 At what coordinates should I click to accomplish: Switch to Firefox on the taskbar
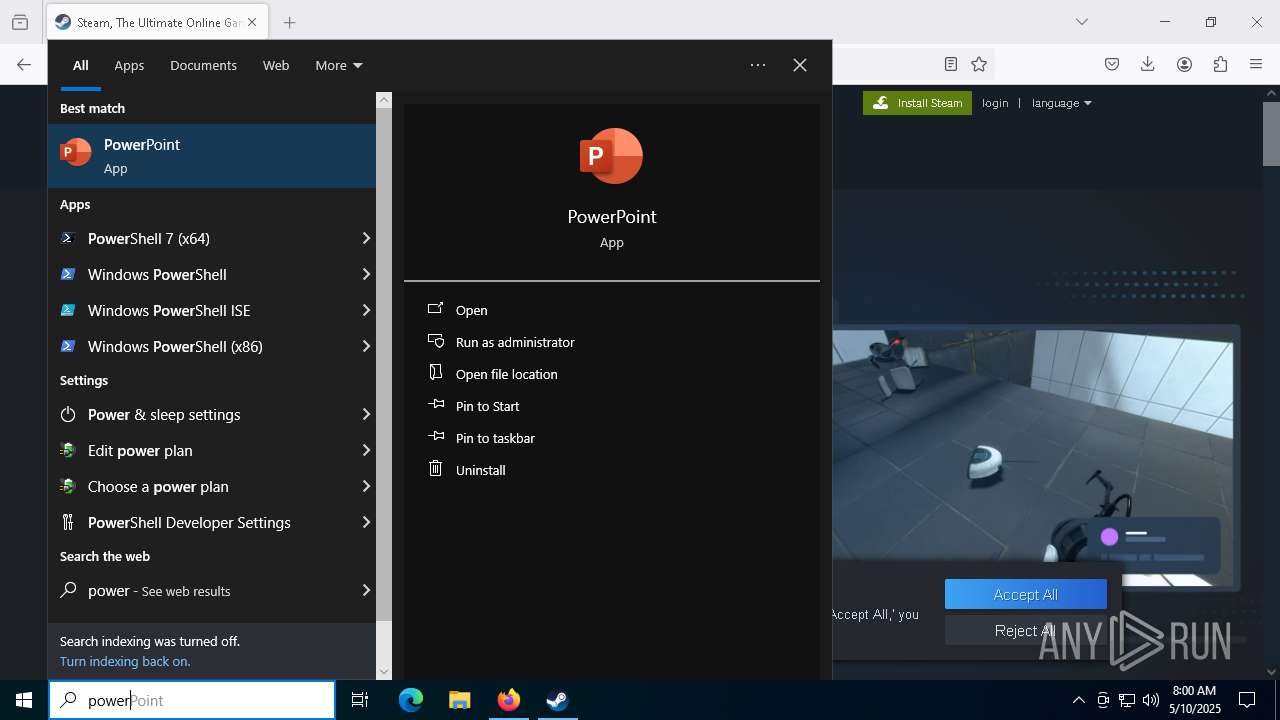coord(508,700)
